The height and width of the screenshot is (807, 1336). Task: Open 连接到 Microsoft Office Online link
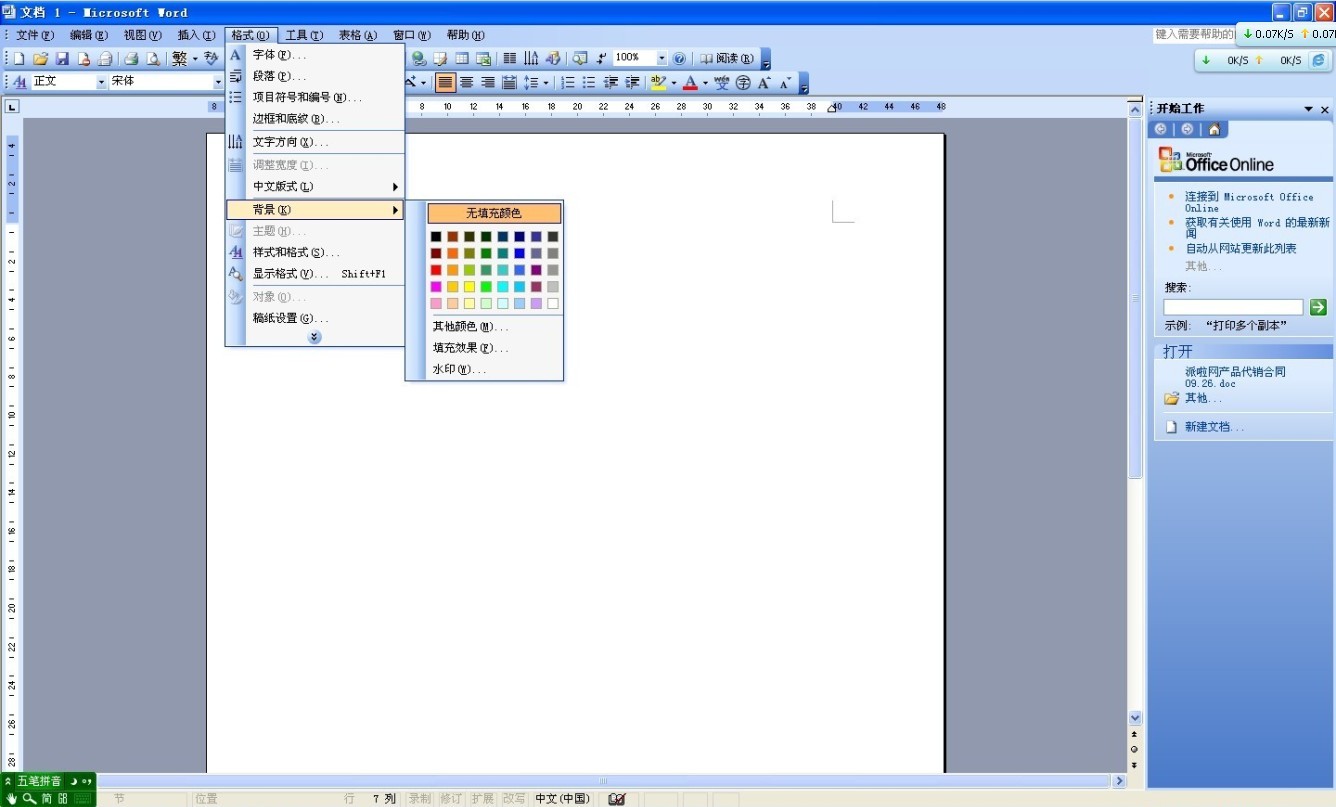tap(1249, 202)
